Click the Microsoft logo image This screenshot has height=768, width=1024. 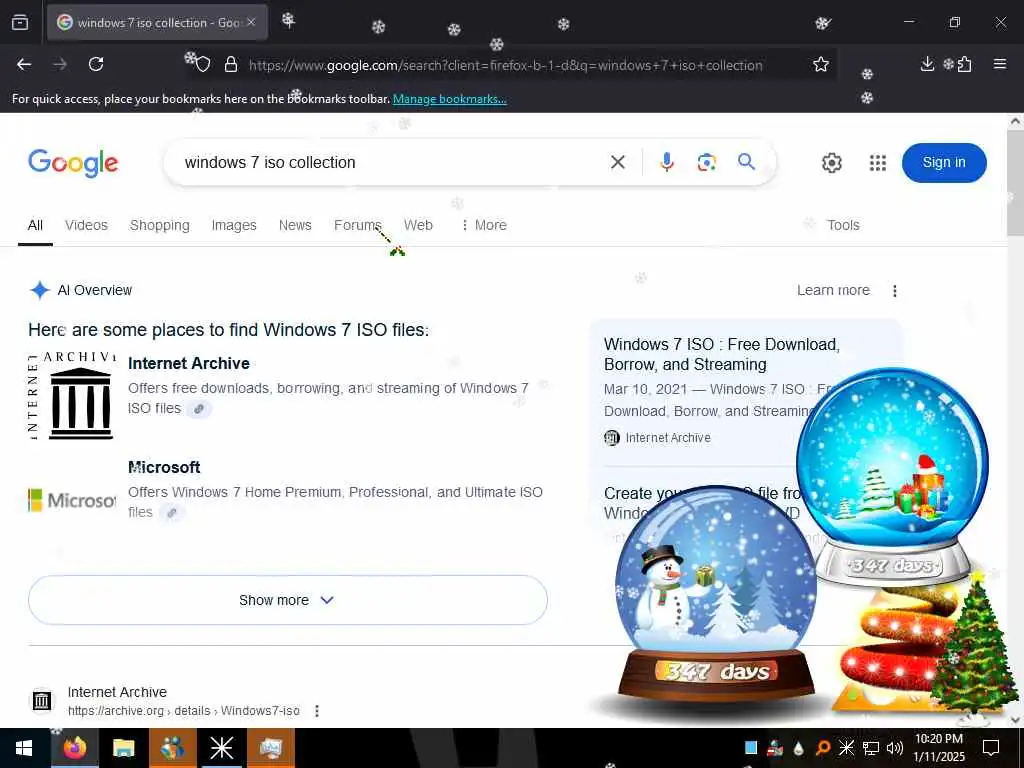click(x=72, y=501)
